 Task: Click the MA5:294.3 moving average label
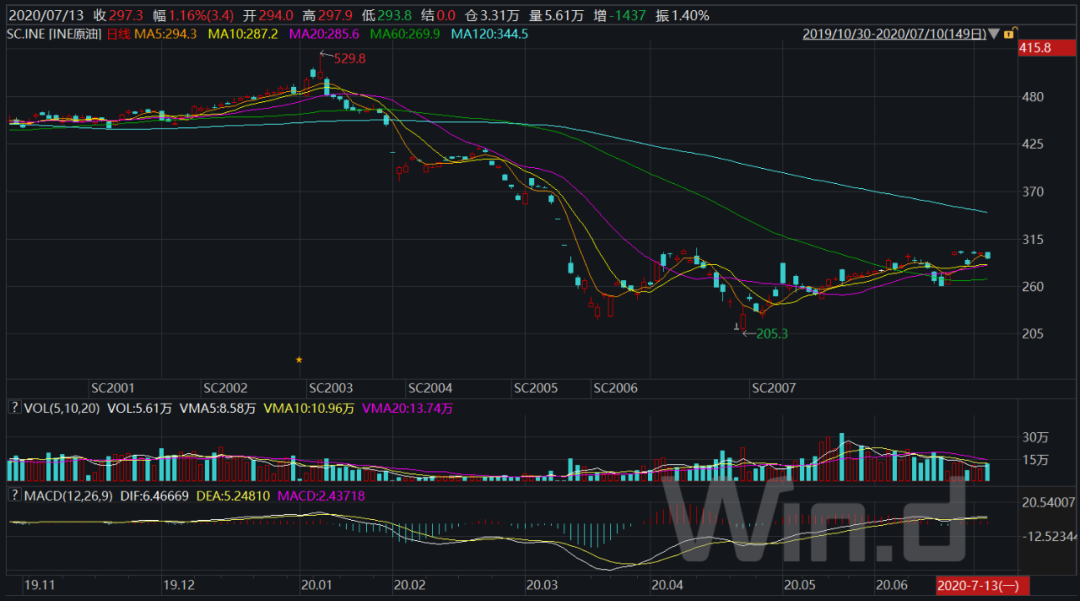(165, 34)
